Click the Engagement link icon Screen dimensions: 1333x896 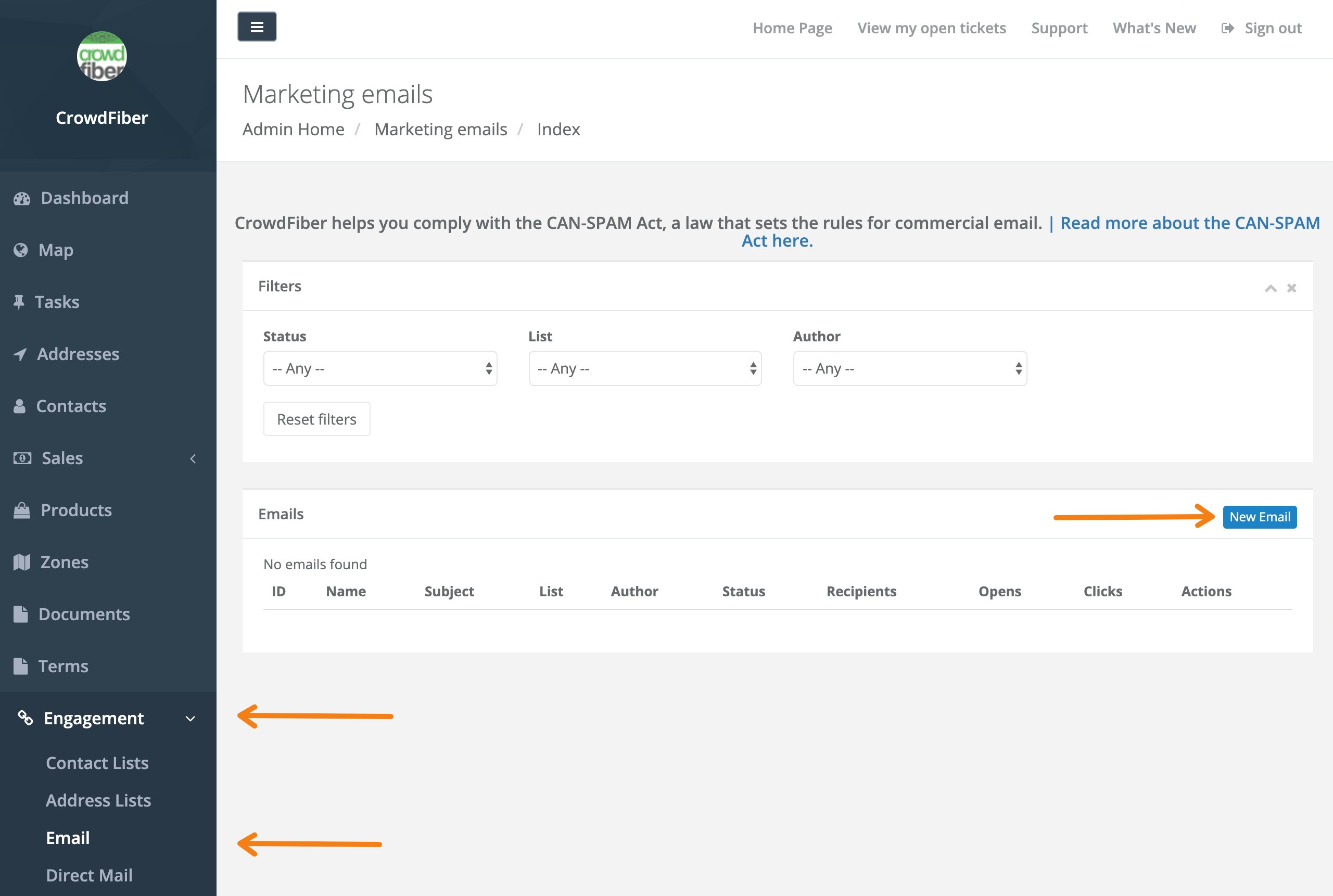(25, 718)
